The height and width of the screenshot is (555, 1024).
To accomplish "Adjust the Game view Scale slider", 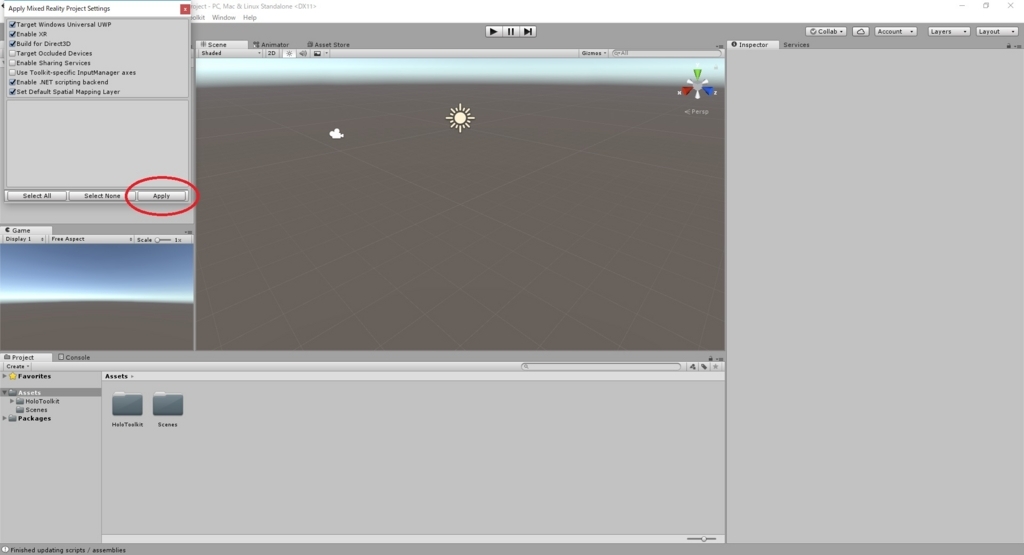I will coord(163,240).
